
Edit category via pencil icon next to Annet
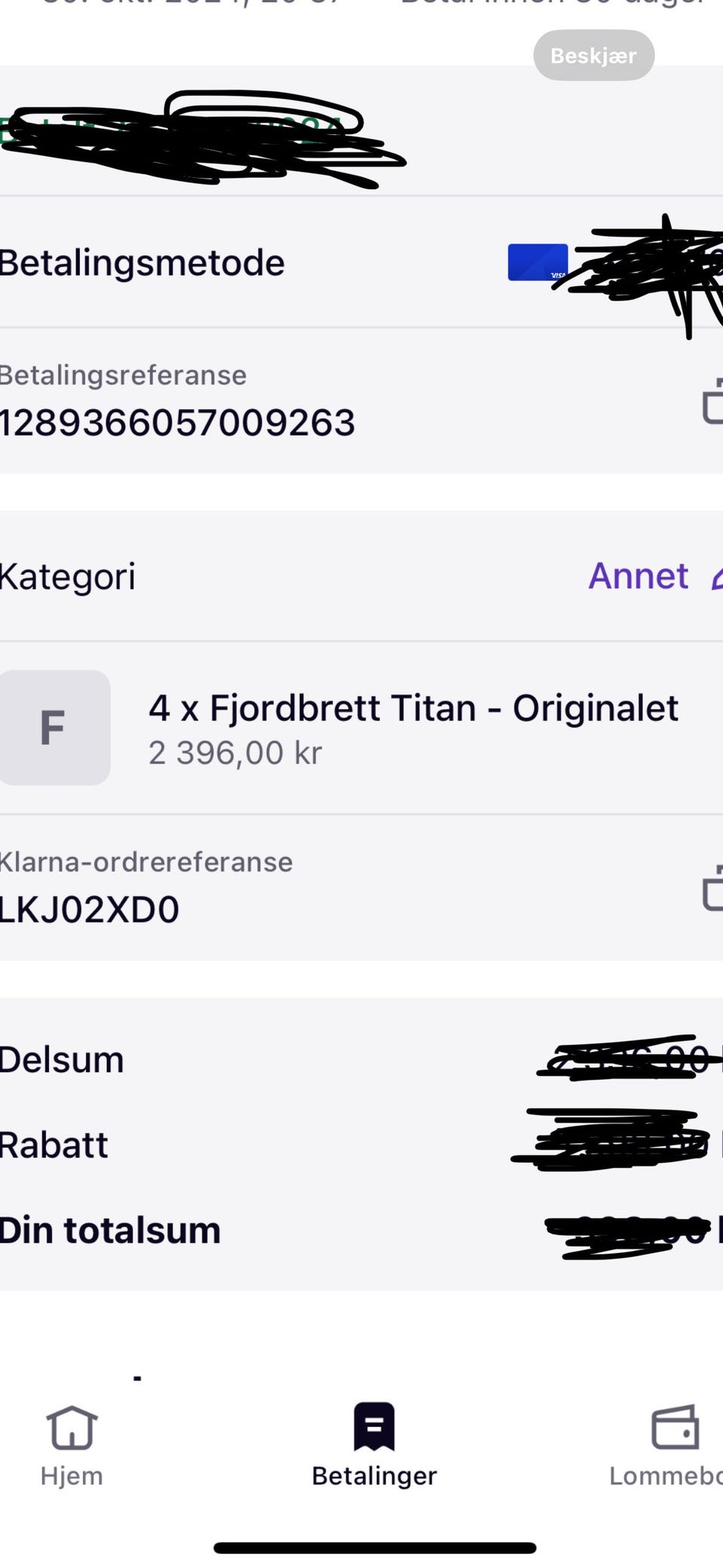(717, 577)
